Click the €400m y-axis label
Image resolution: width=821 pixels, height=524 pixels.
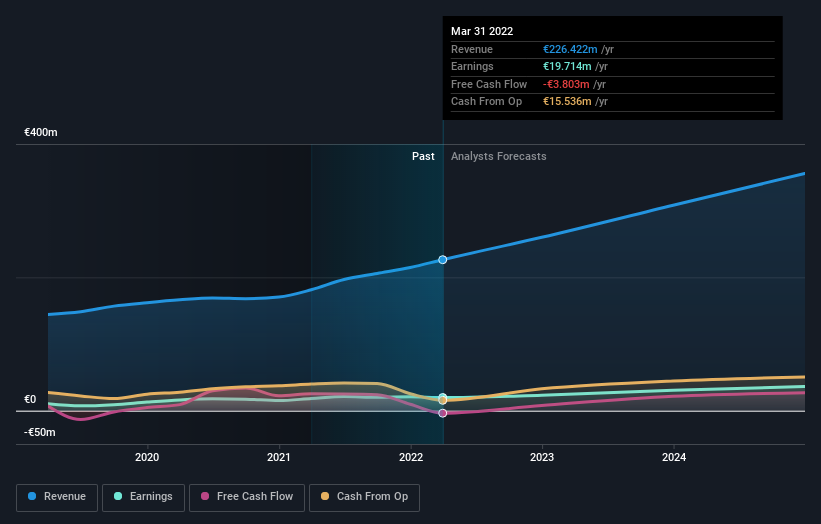coord(41,132)
